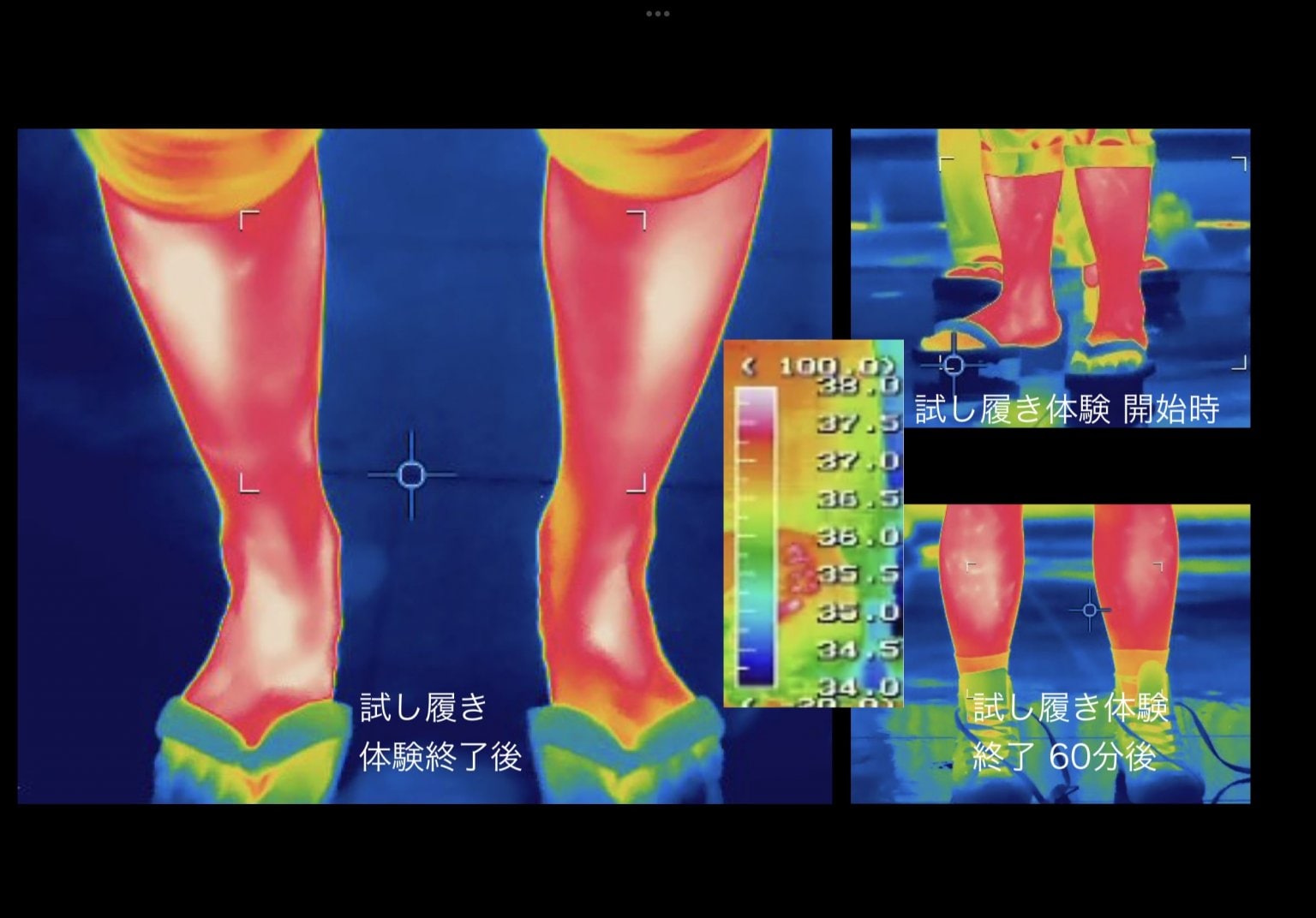This screenshot has height=918, width=1316.
Task: Expand the temperature legend panel
Action: (x=814, y=522)
